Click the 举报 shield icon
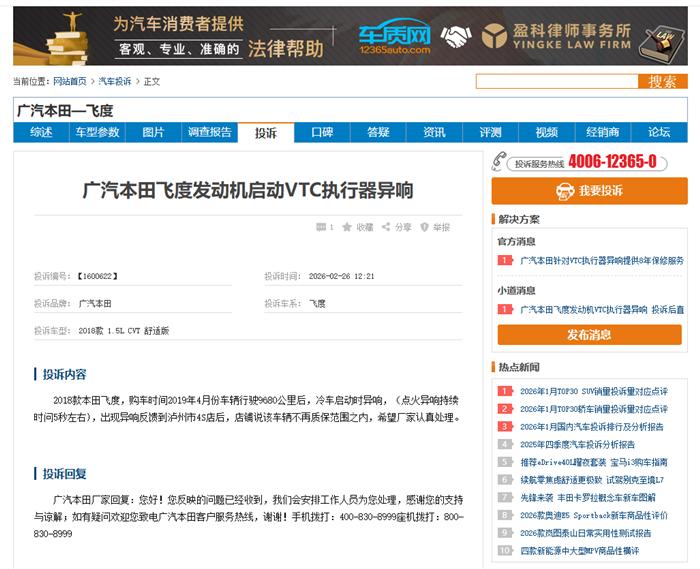Image resolution: width=700 pixels, height=569 pixels. coord(424,227)
